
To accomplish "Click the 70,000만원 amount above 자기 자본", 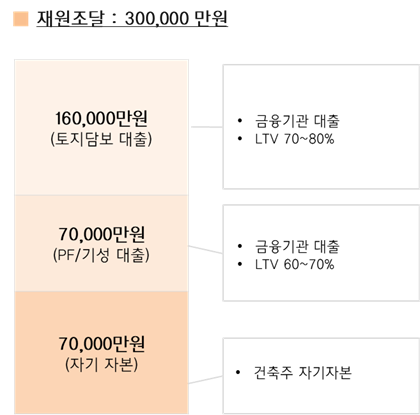I will 101,344.
